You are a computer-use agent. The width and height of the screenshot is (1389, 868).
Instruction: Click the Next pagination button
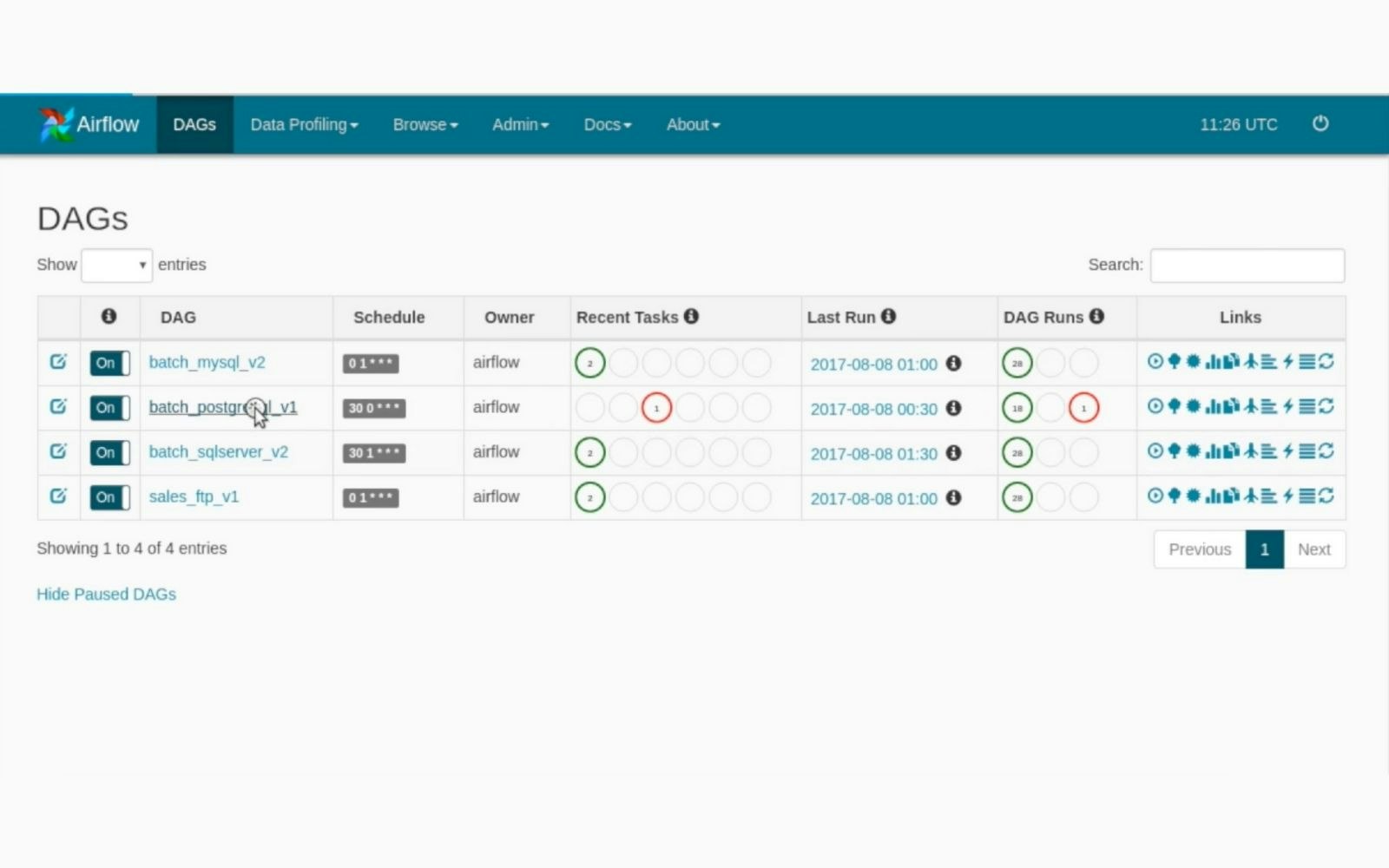[1314, 549]
